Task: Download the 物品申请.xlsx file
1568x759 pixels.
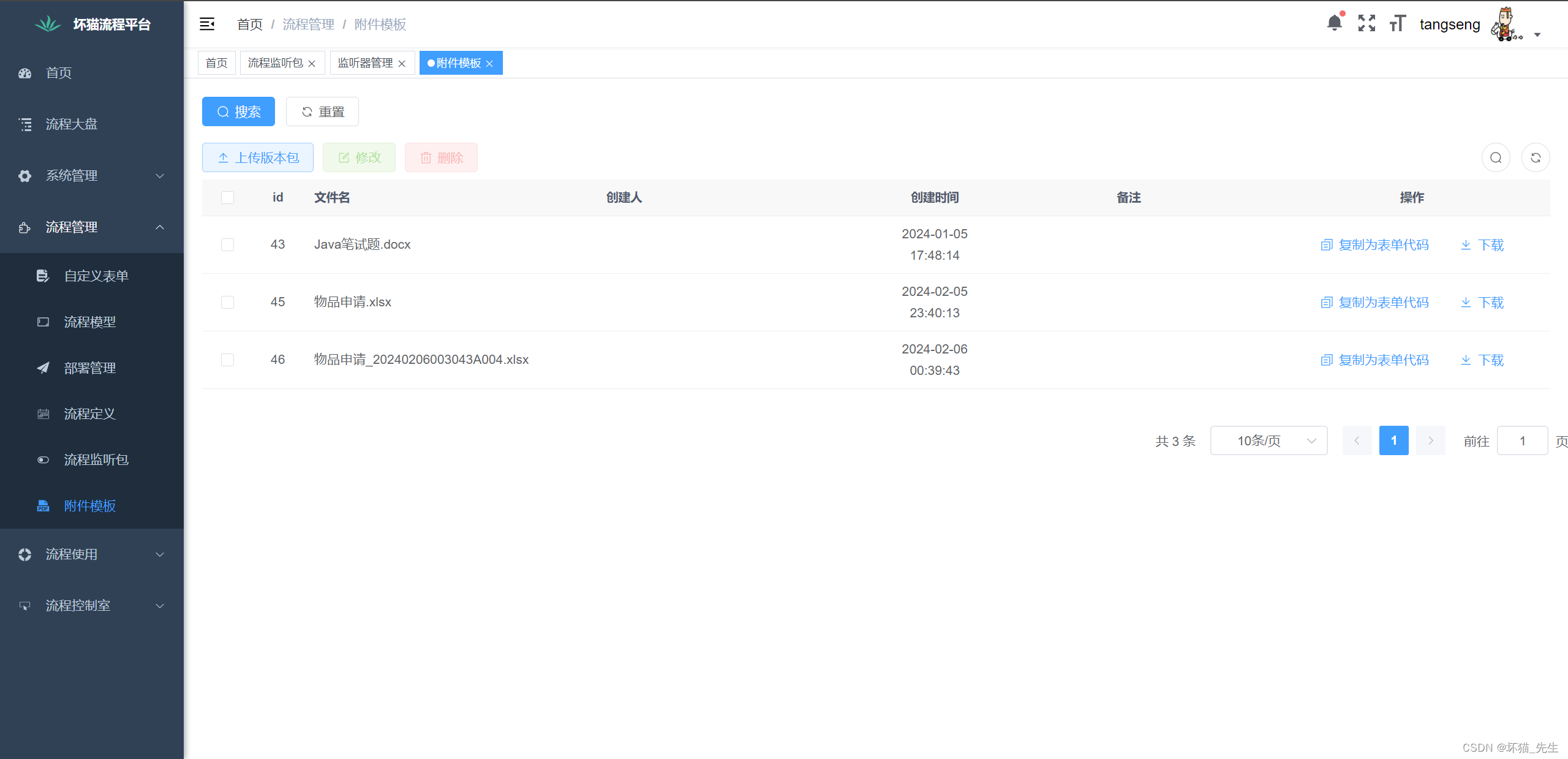Action: [1482, 303]
